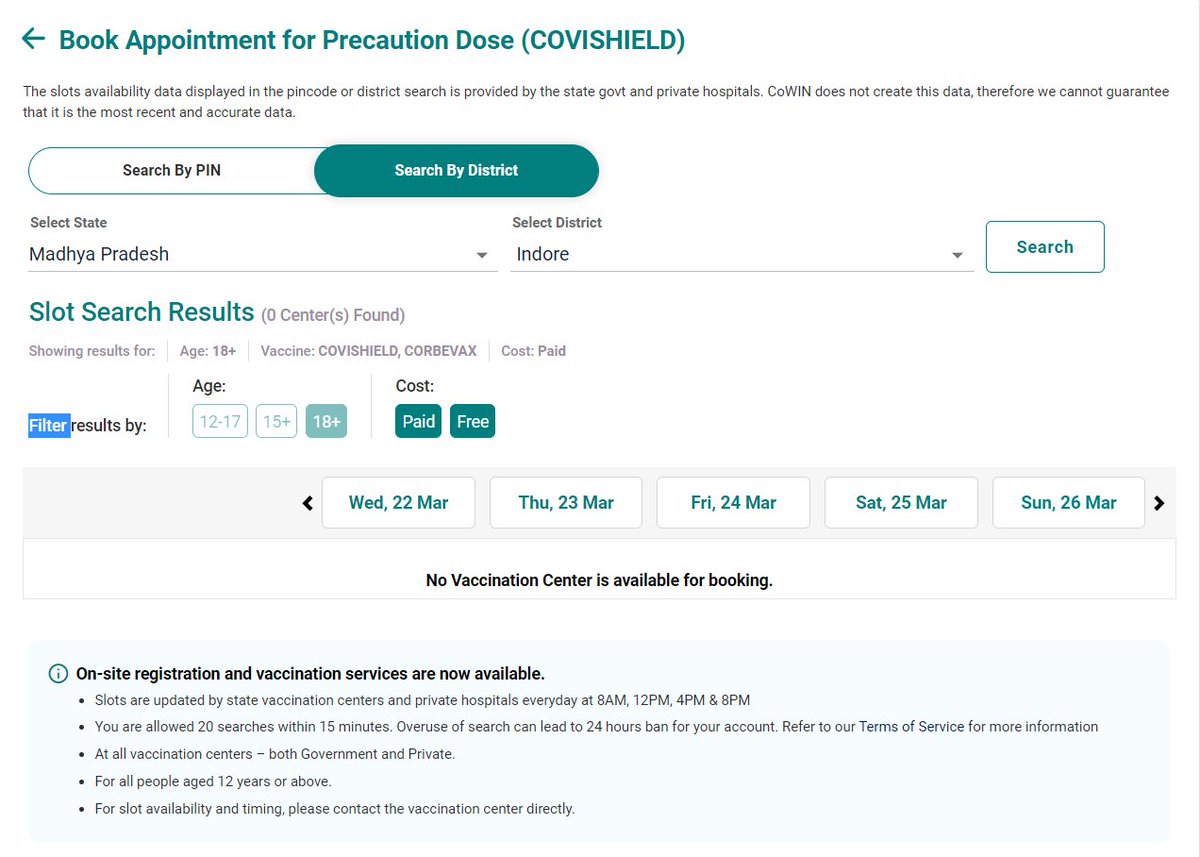Toggle the Paid cost filter

[x=418, y=421]
